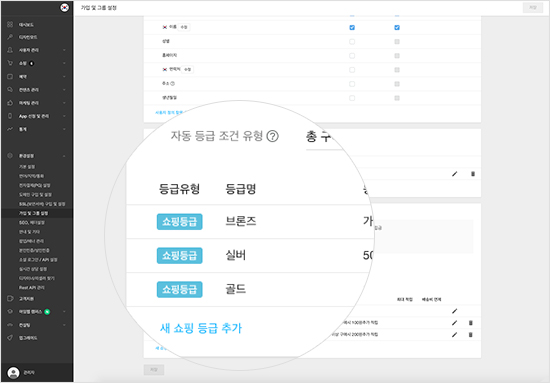This screenshot has height=383, width=550.
Task: Click the 환경설정 gear icon in sidebar
Action: tap(10, 155)
